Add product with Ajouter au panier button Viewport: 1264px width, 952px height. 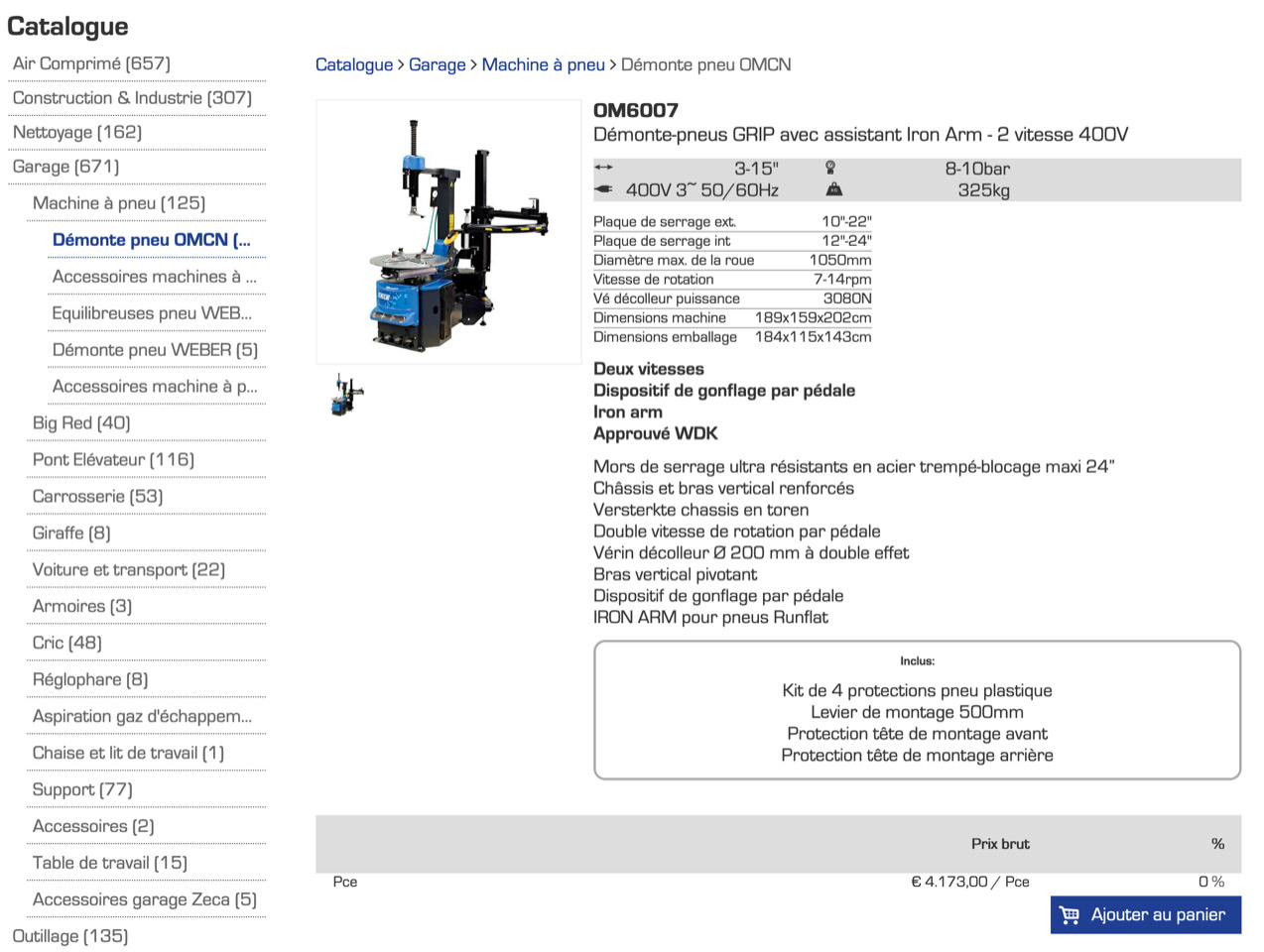[x=1146, y=915]
